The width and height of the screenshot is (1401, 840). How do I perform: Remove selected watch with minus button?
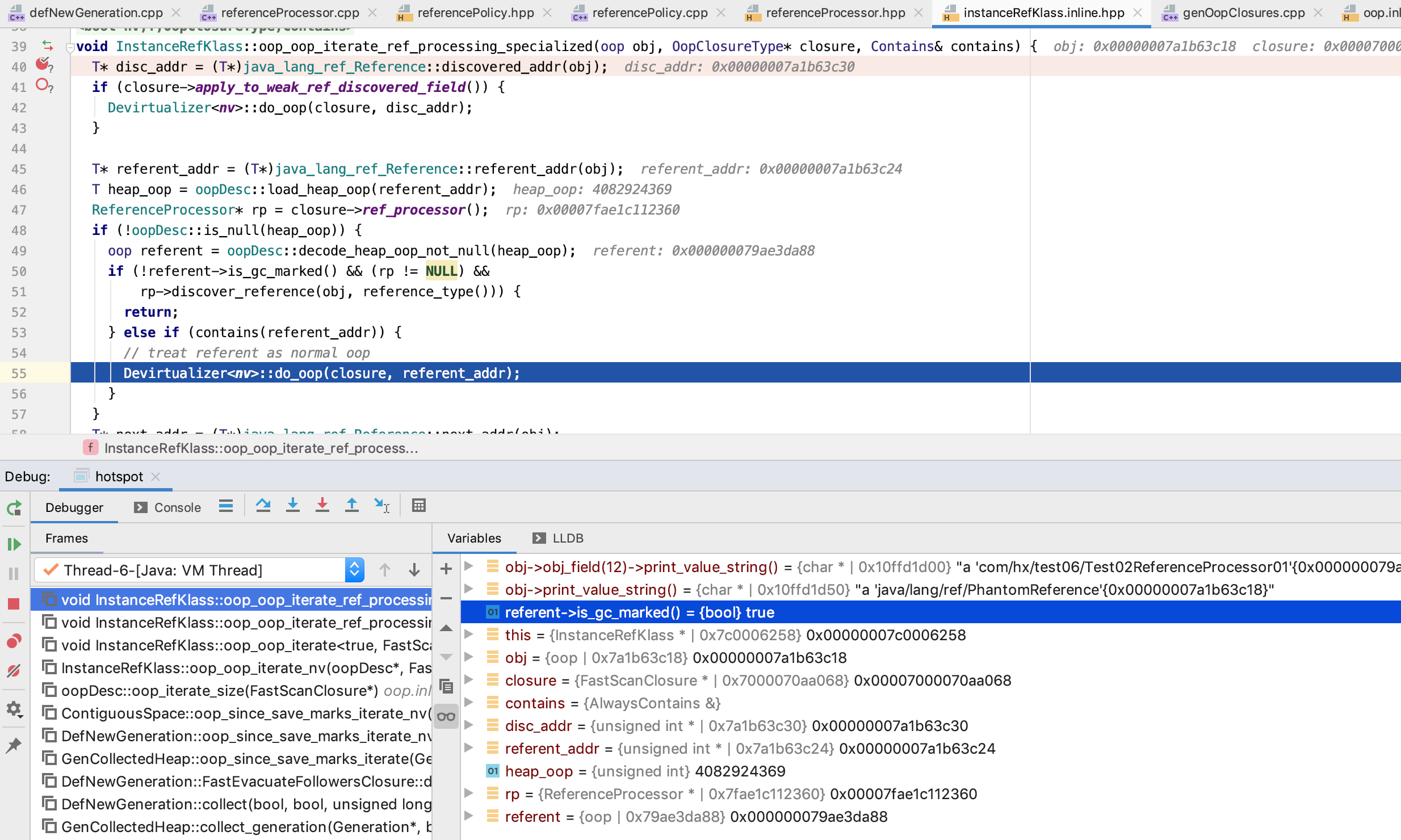click(446, 599)
